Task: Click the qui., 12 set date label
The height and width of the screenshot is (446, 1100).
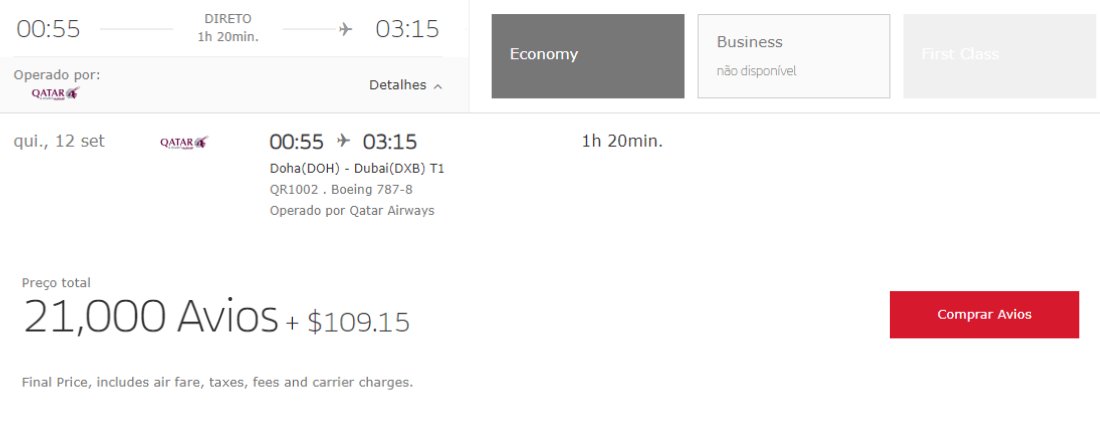Action: pos(59,141)
